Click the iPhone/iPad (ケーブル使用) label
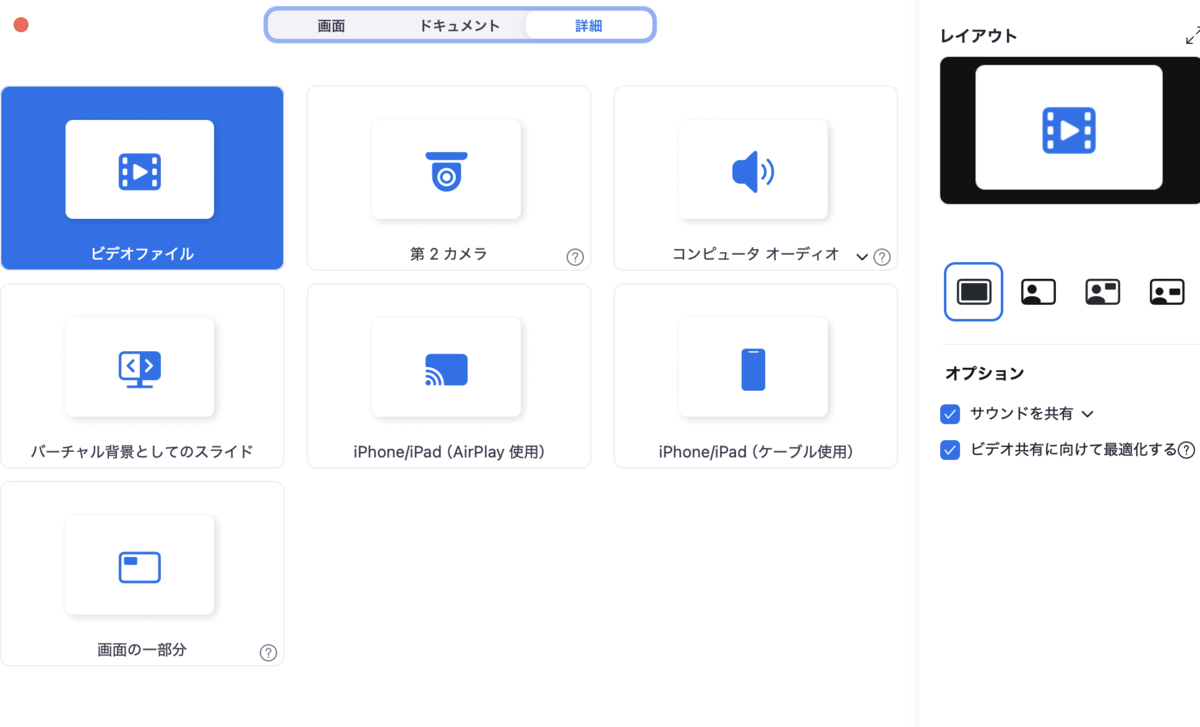Viewport: 1200px width, 727px height. click(756, 452)
